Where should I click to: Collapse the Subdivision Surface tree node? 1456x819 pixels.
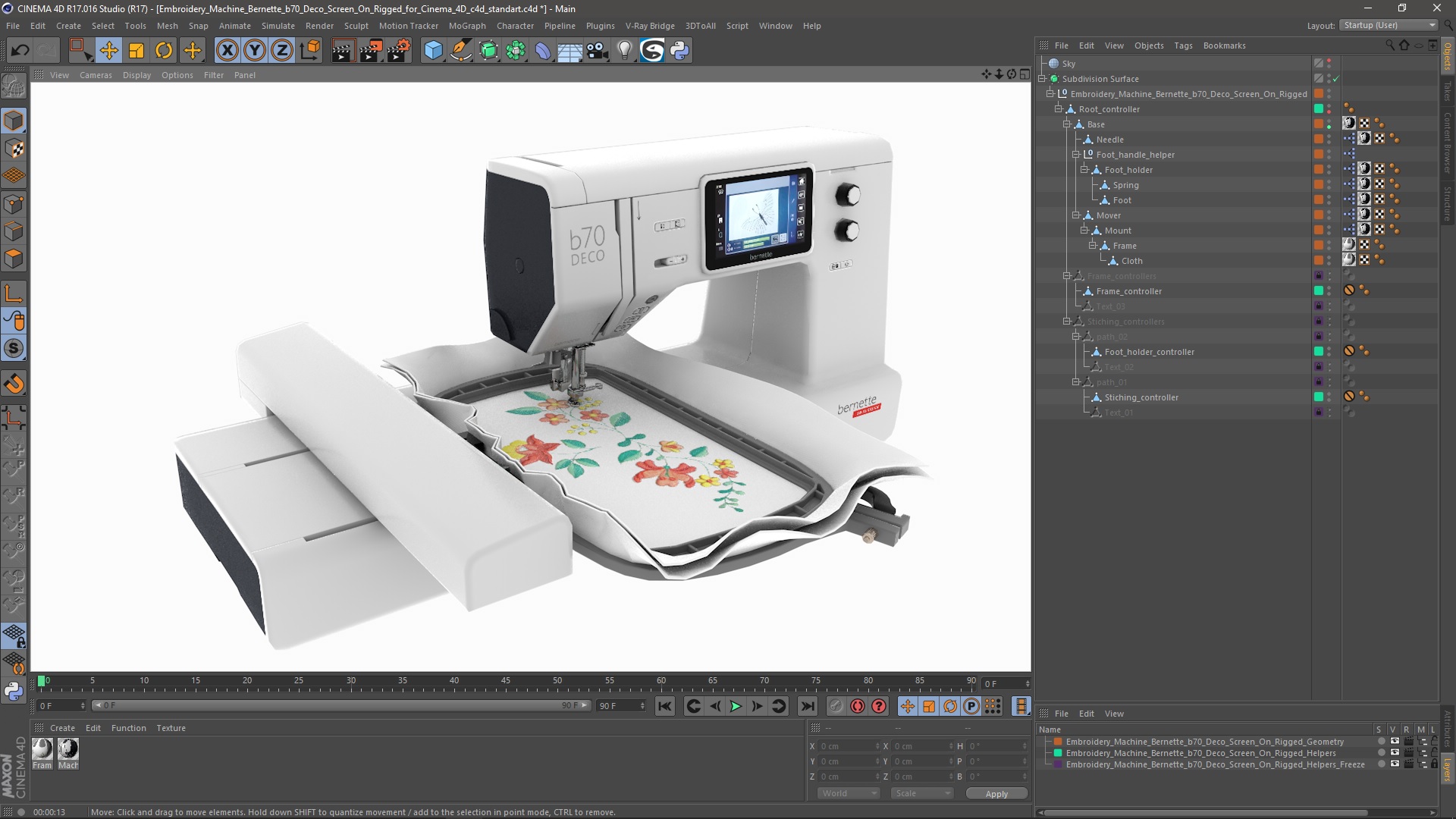point(1042,79)
